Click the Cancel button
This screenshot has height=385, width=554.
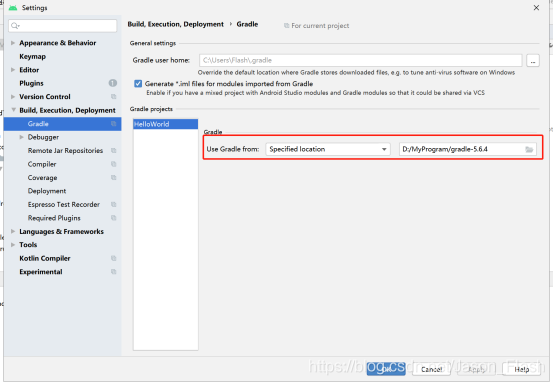(431, 369)
